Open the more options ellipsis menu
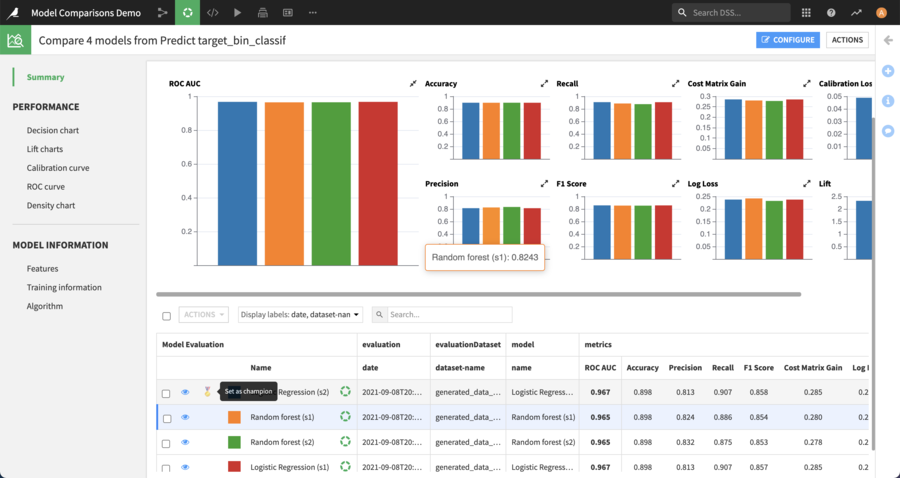900x478 pixels. 313,13
